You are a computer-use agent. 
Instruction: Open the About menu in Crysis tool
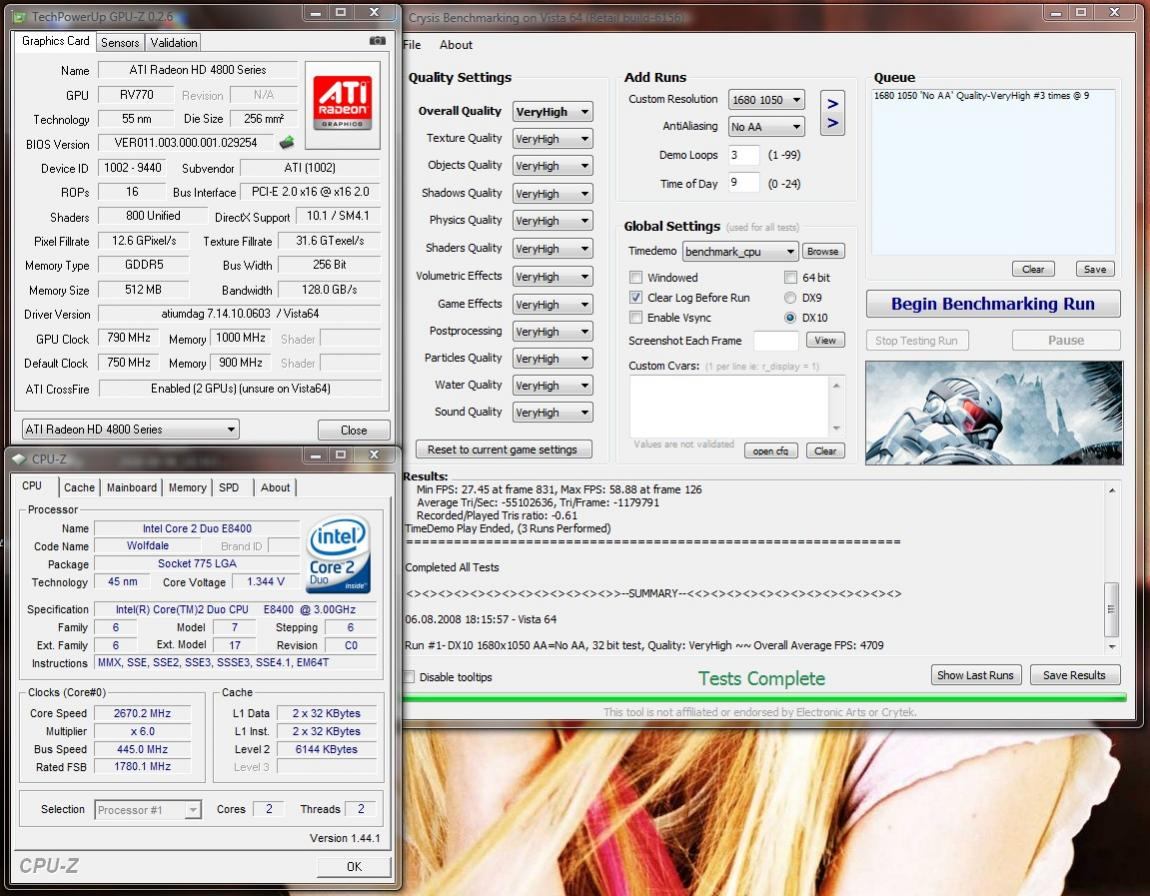tap(455, 45)
